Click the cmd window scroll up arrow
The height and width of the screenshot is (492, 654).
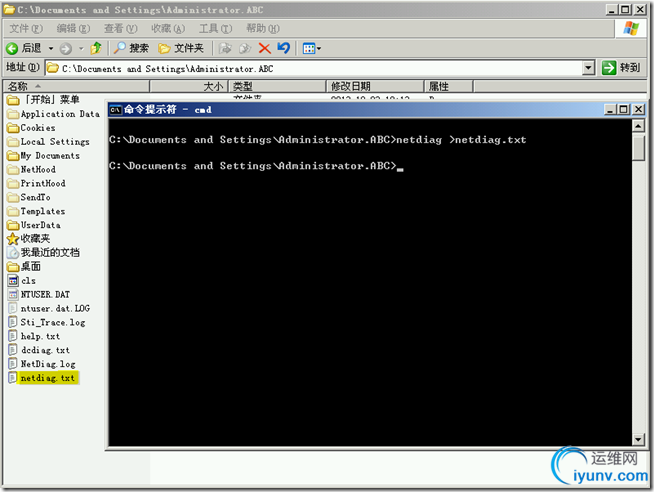(x=639, y=125)
